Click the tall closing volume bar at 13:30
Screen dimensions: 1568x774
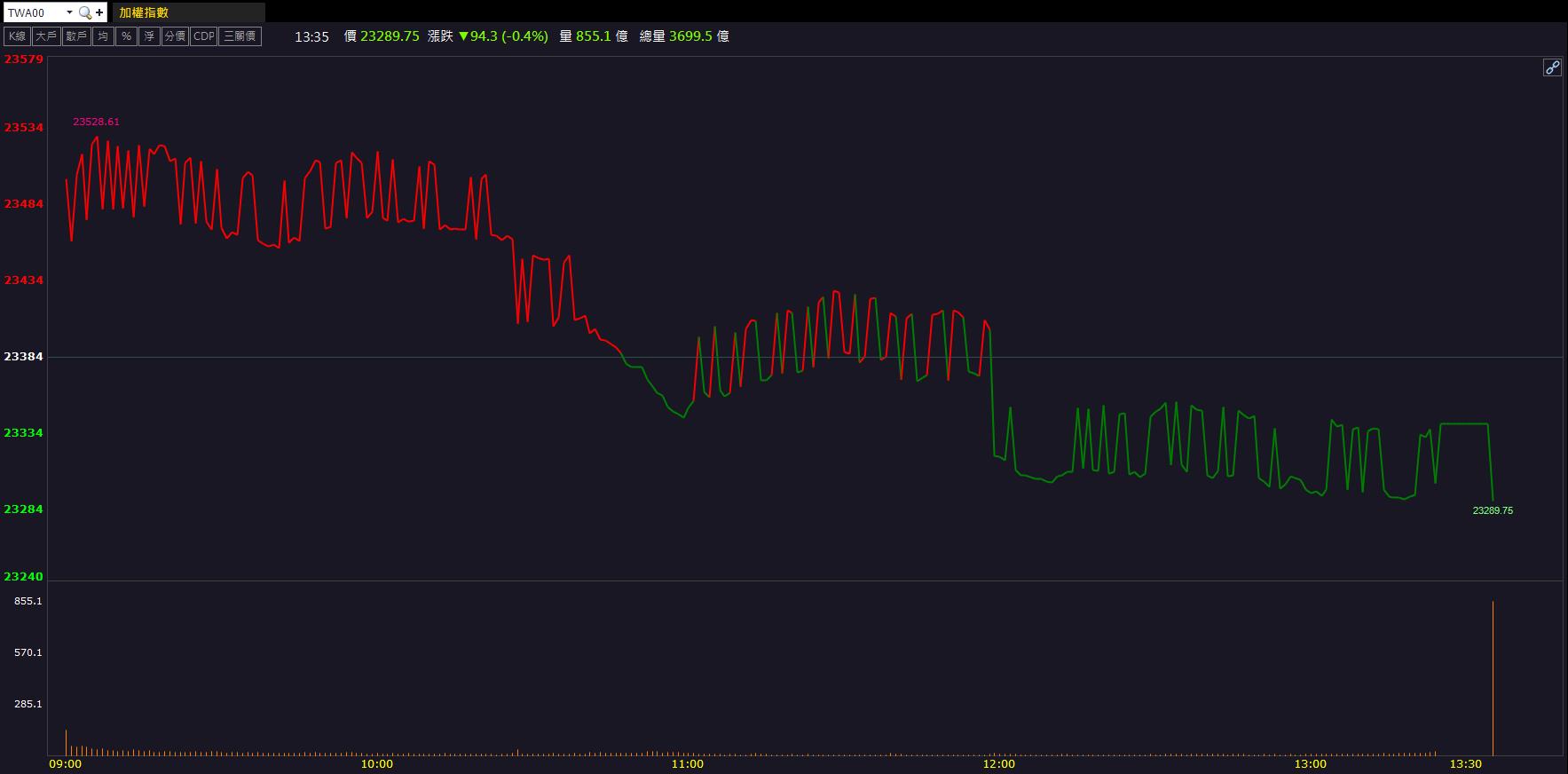pyautogui.click(x=1493, y=678)
